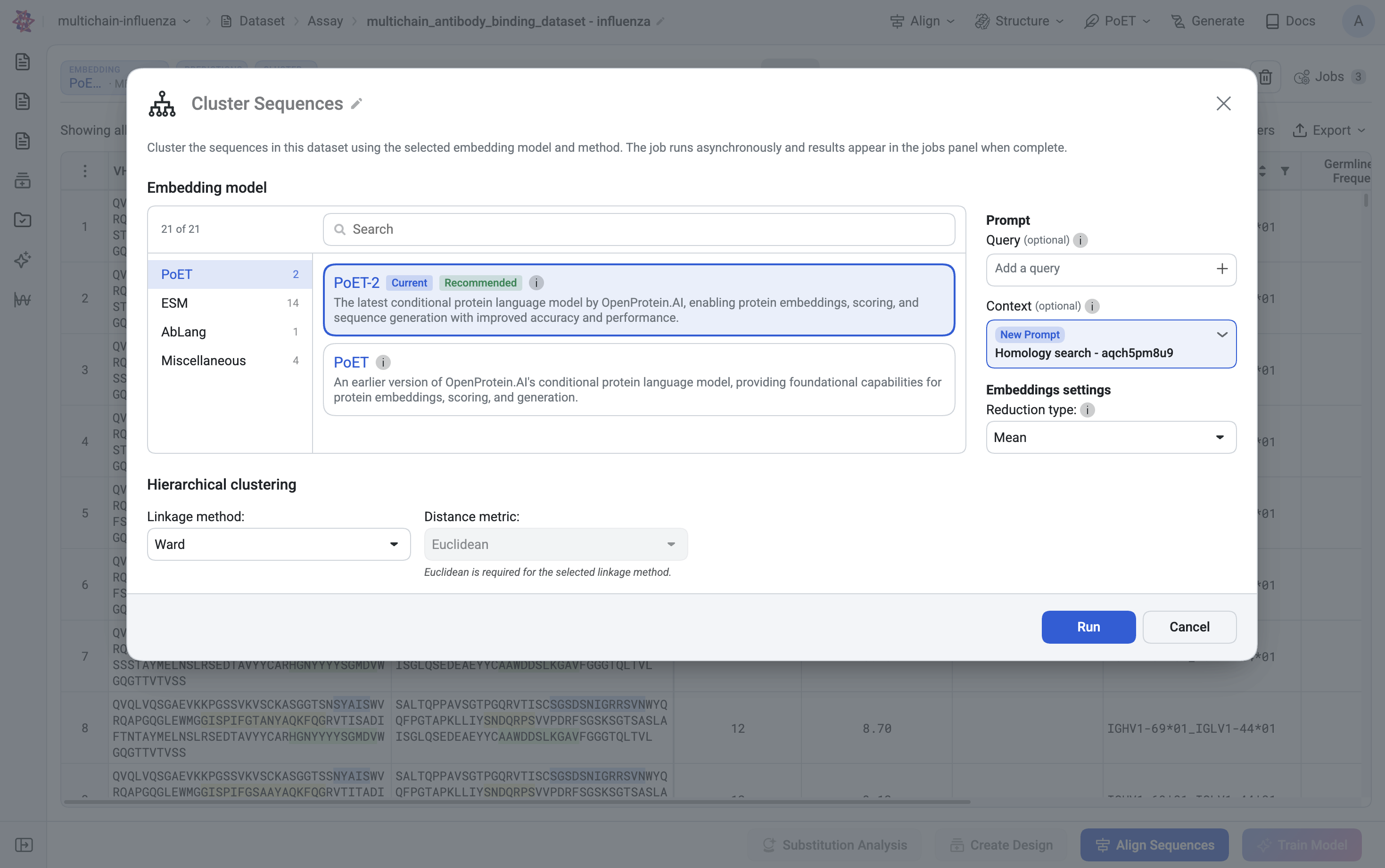The height and width of the screenshot is (868, 1385).
Task: Click the table options three-dot icon
Action: [x=85, y=171]
